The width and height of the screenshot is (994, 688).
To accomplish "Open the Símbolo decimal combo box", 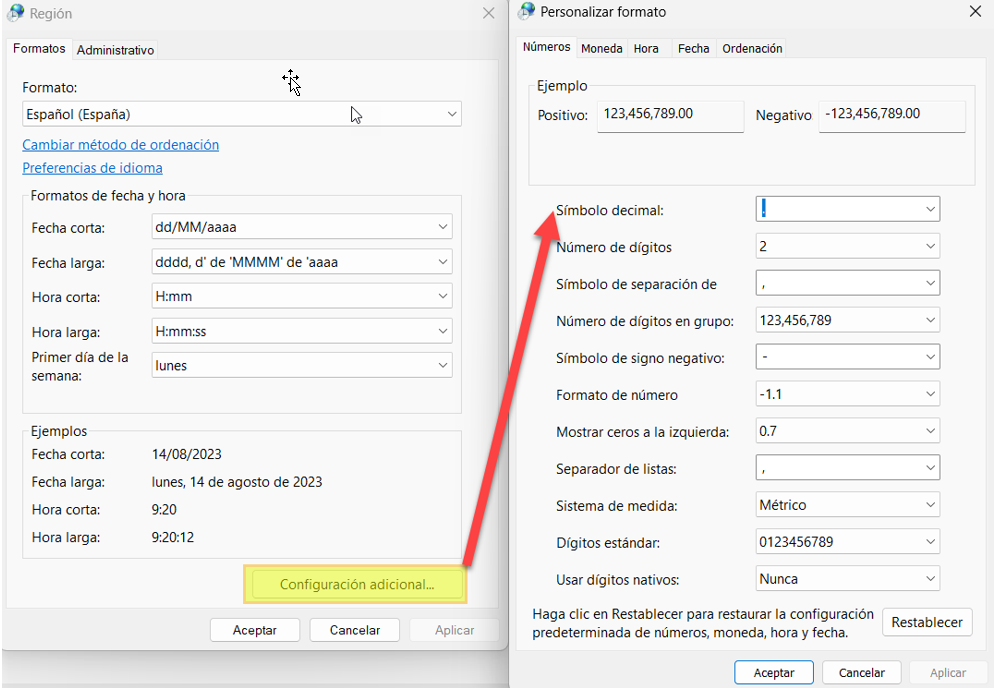I will pos(930,209).
